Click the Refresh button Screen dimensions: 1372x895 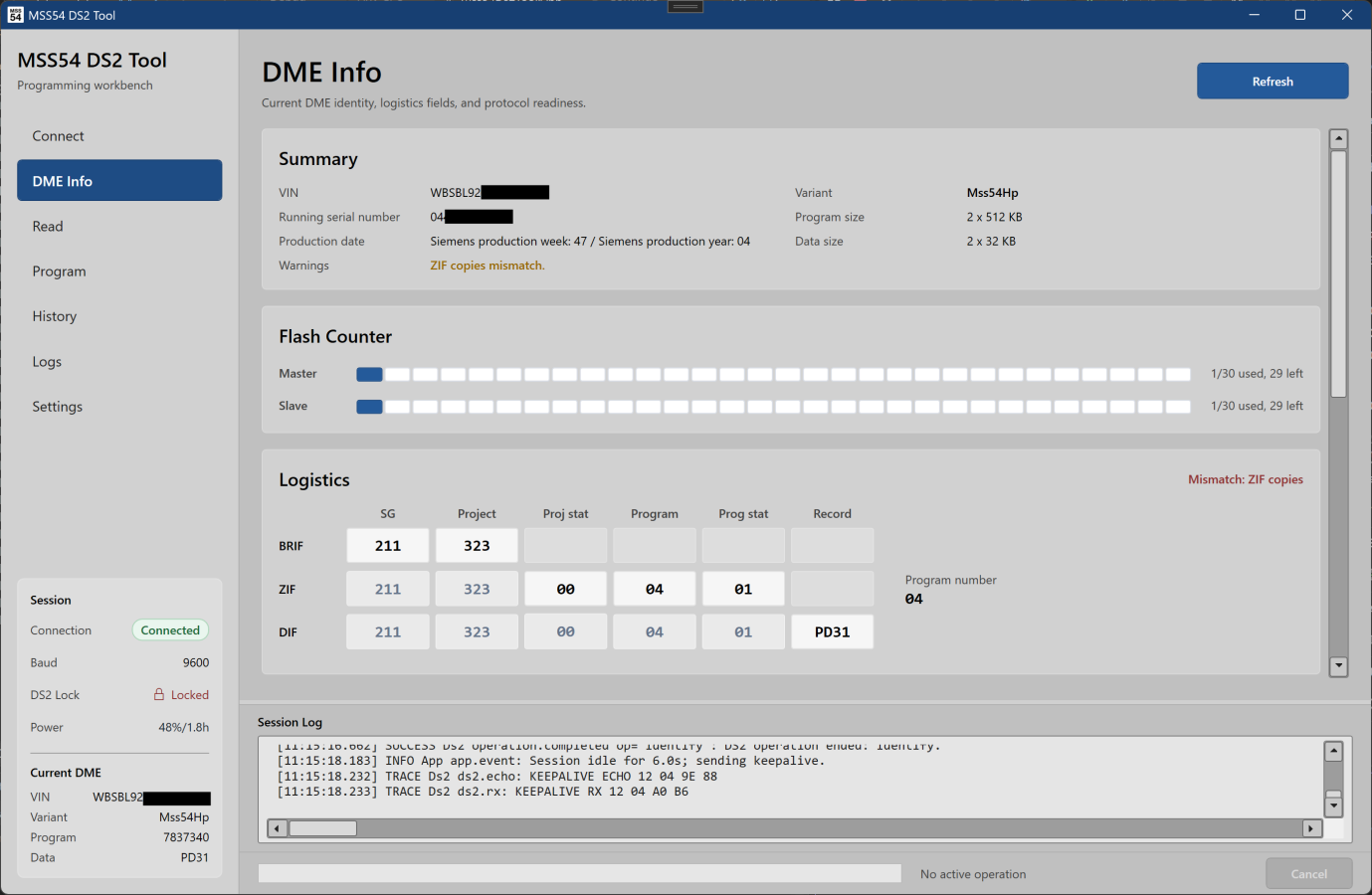click(1273, 82)
